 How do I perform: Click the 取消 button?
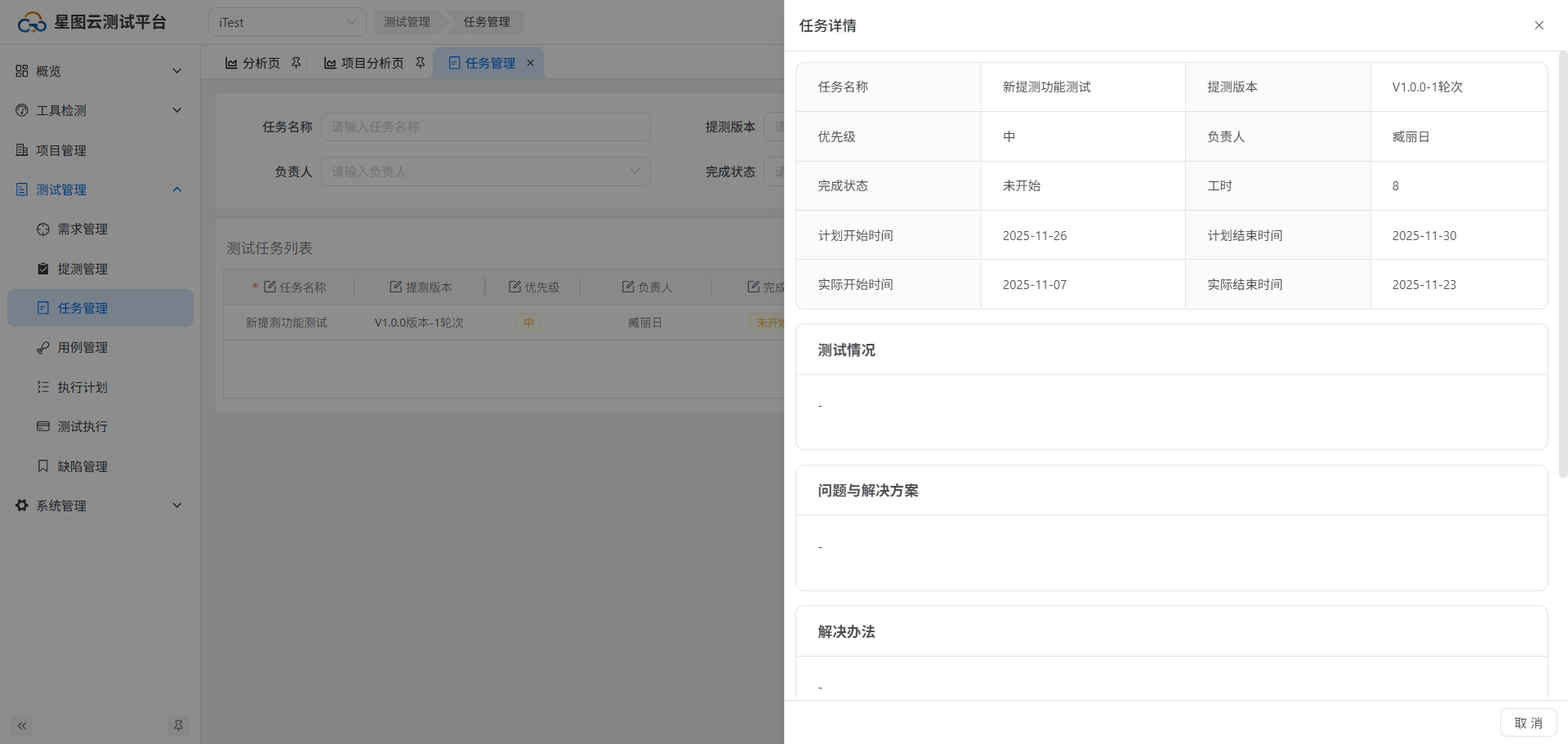[x=1528, y=723]
